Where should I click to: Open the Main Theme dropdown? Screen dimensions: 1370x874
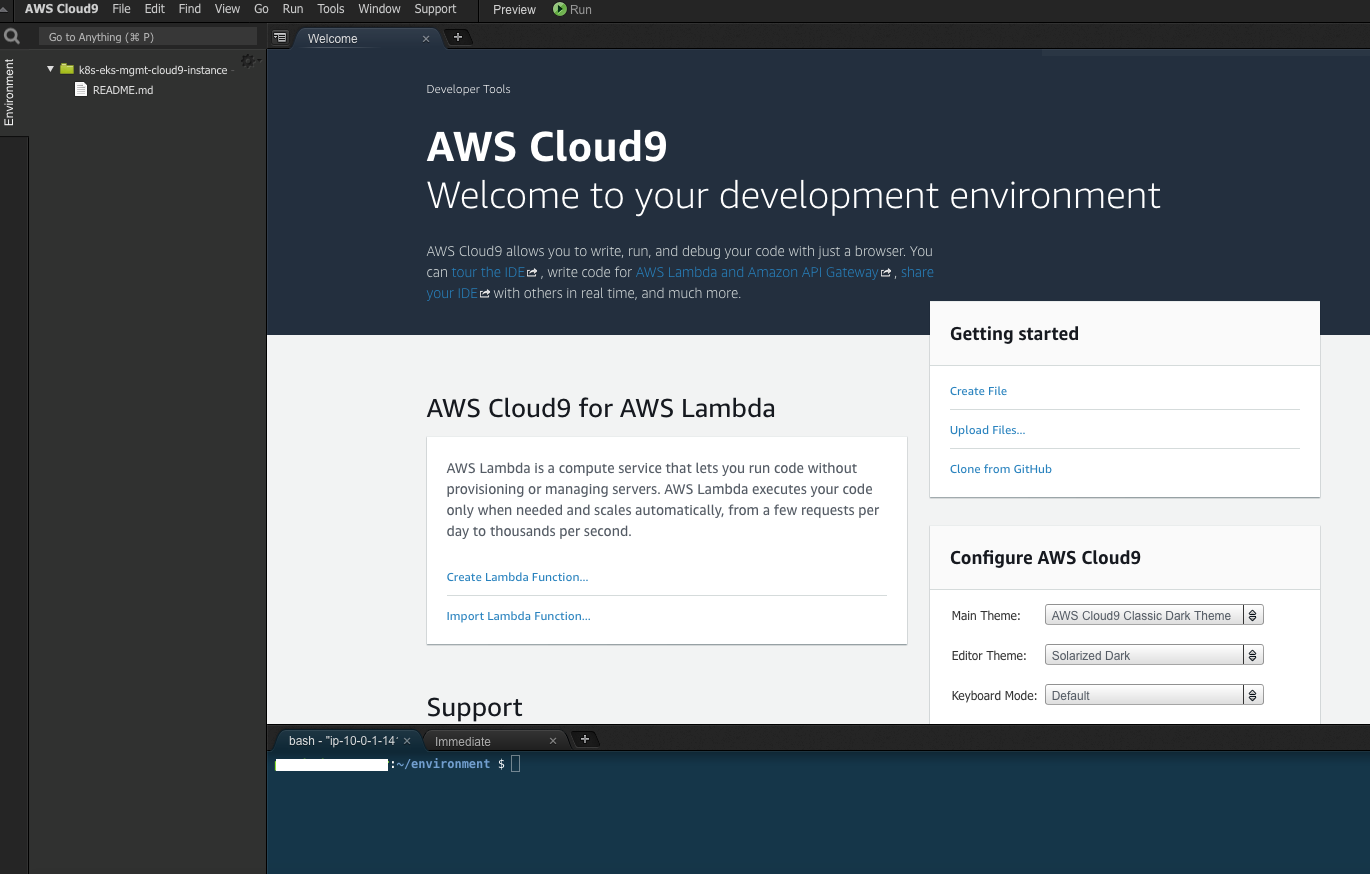point(1154,615)
